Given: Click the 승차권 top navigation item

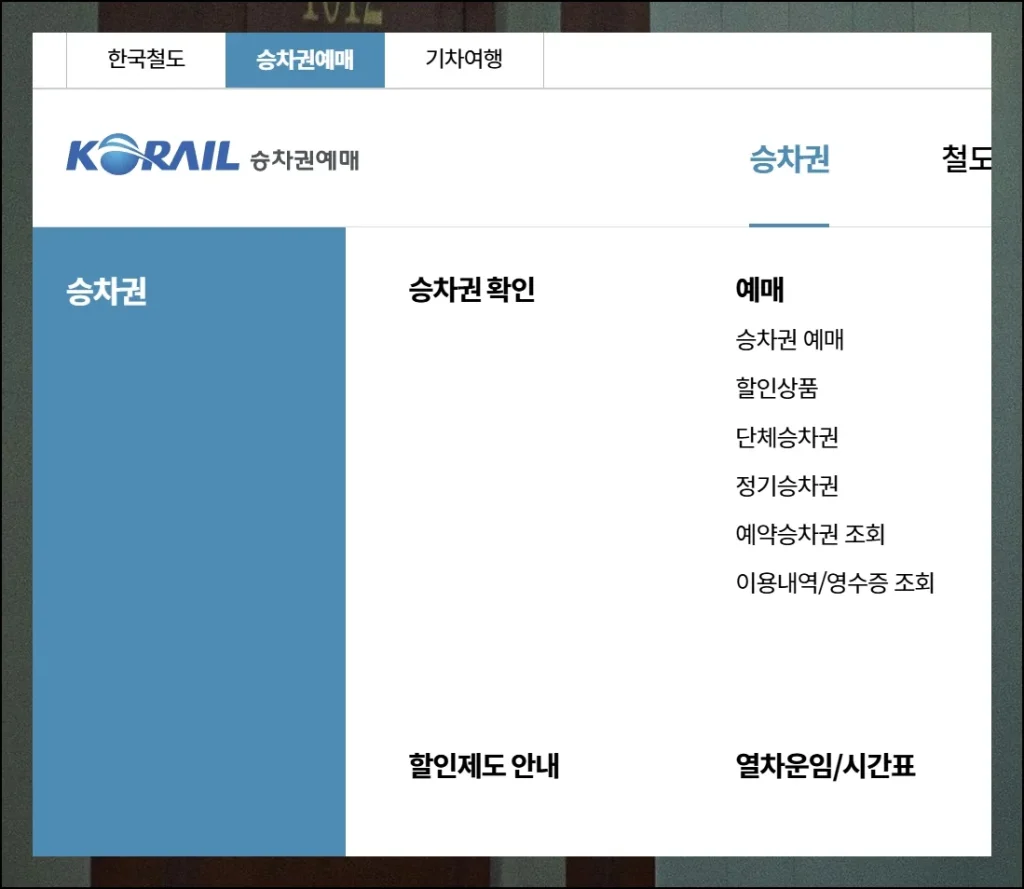Looking at the screenshot, I should click(x=789, y=156).
